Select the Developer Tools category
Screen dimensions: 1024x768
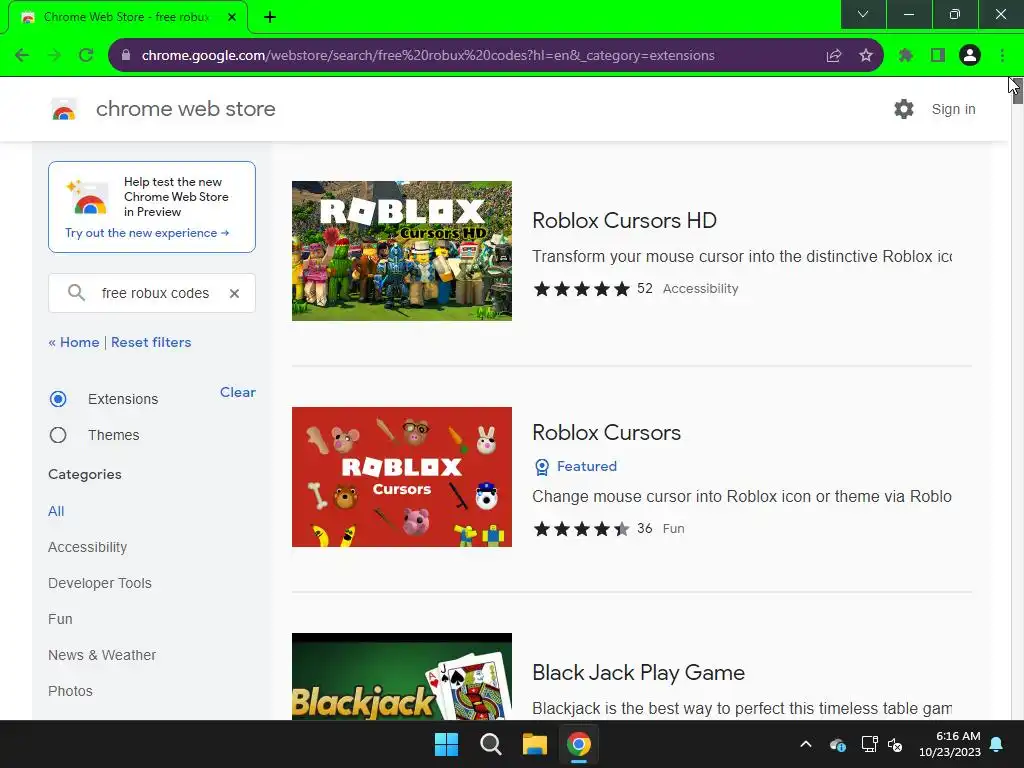[100, 583]
